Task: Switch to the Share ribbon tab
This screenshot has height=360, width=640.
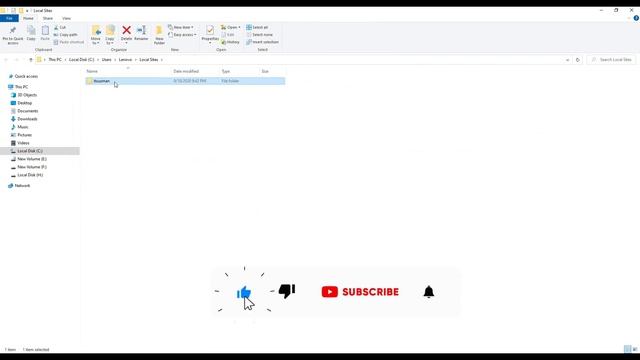Action: point(48,18)
